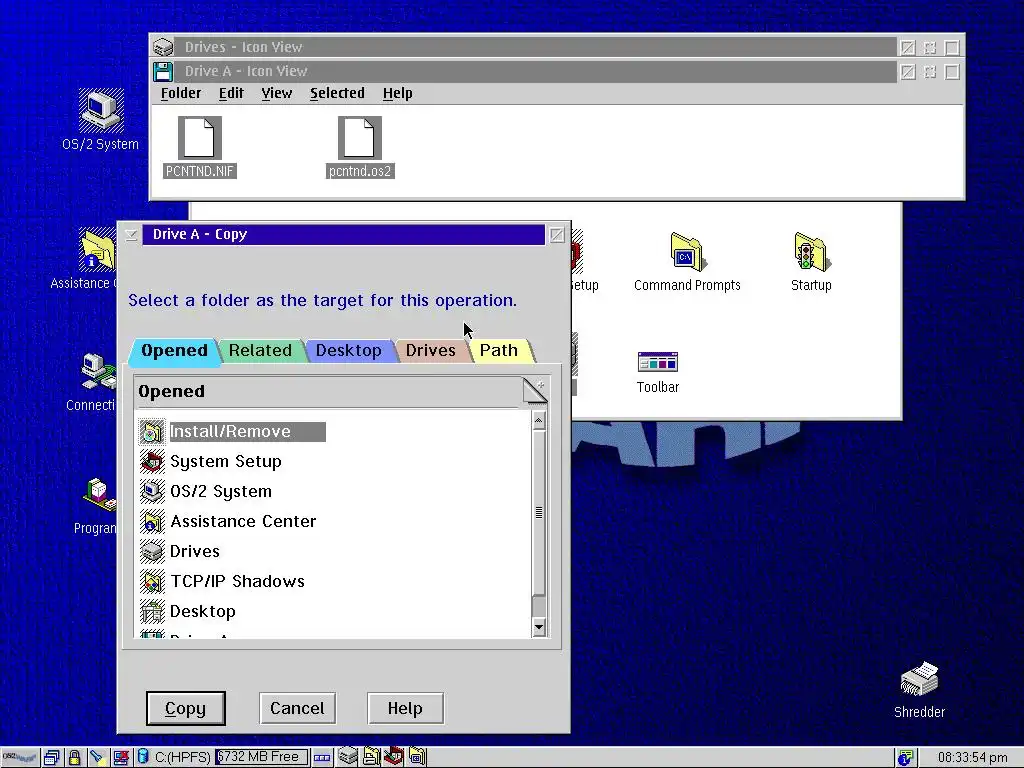
Task: Open the System Setup tray icon
Action: [x=393, y=757]
